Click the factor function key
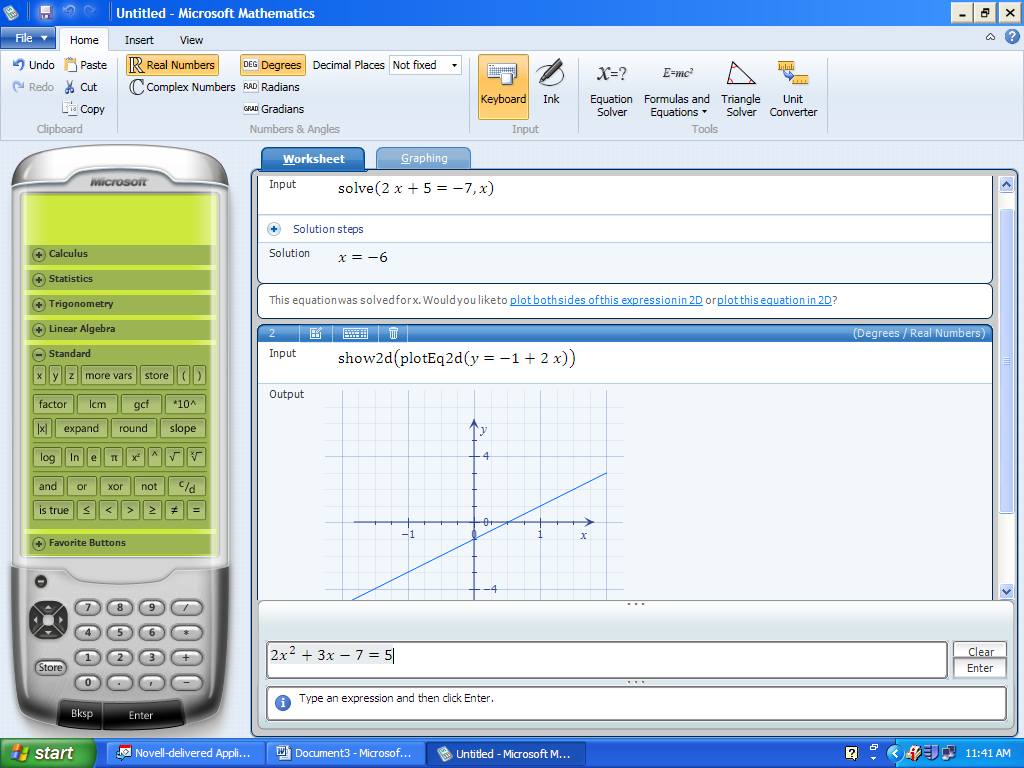Image resolution: width=1024 pixels, height=768 pixels. pos(53,404)
